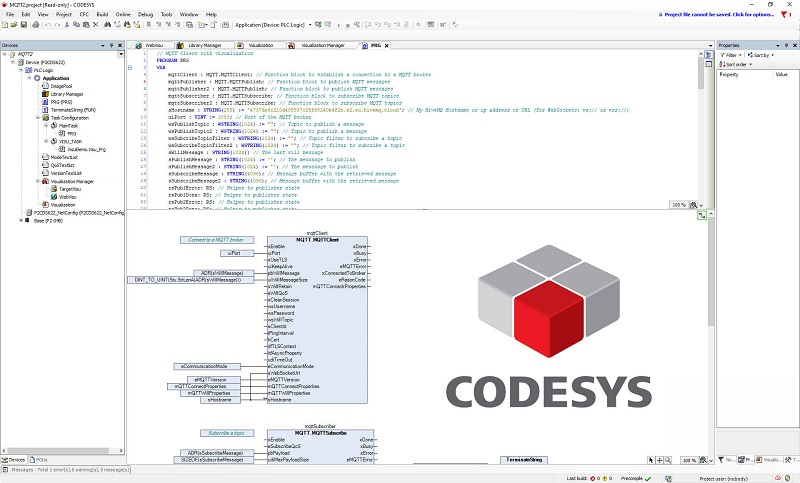Image resolution: width=800 pixels, height=483 pixels.
Task: Click the Open Project folder icon
Action: pyautogui.click(x=14, y=24)
